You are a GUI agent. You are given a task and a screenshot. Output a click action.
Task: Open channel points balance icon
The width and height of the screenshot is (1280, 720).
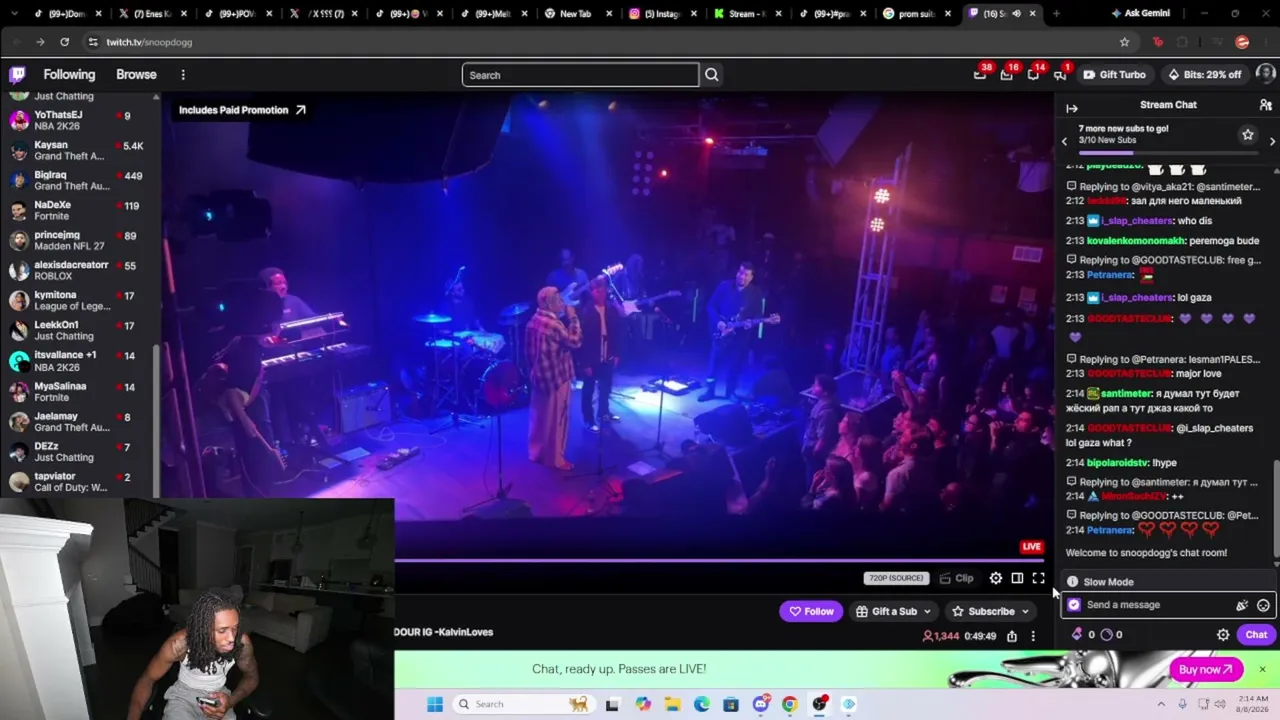1106,635
